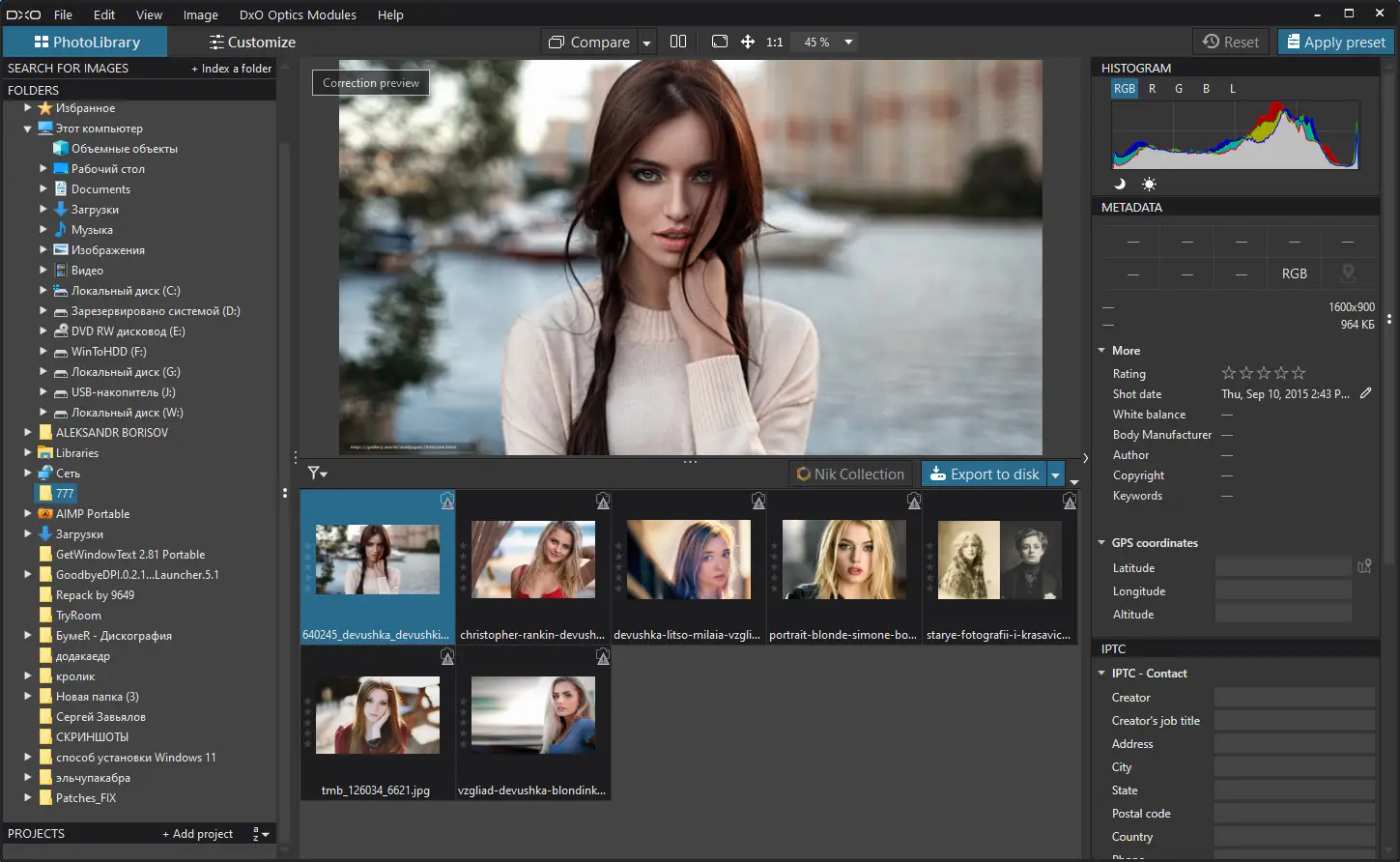Viewport: 1400px width, 862px height.
Task: Open the 45% zoom level dropdown
Action: click(x=847, y=42)
